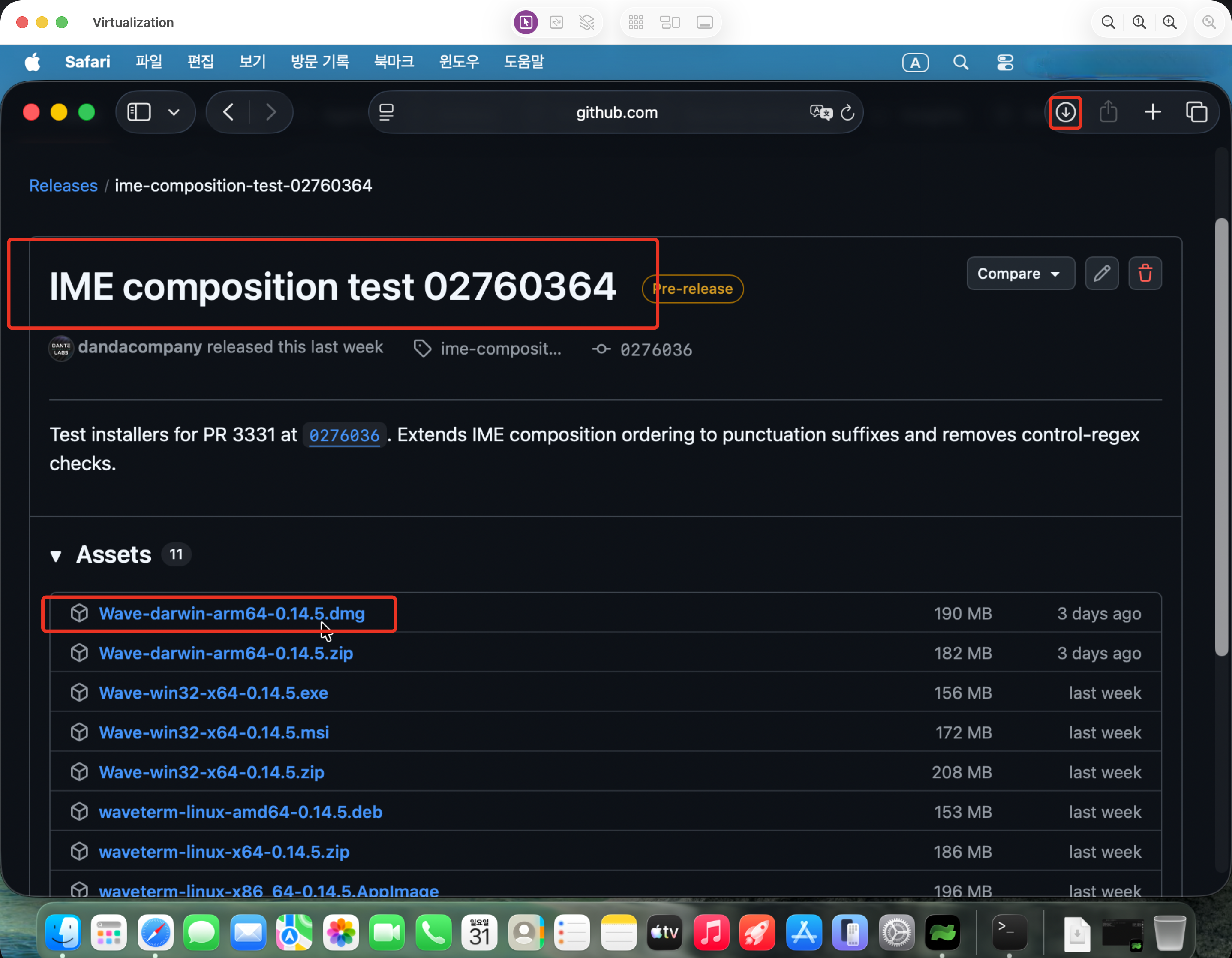Delete the release with the red trash icon
Screen dimensions: 1232x958
pos(1145,274)
